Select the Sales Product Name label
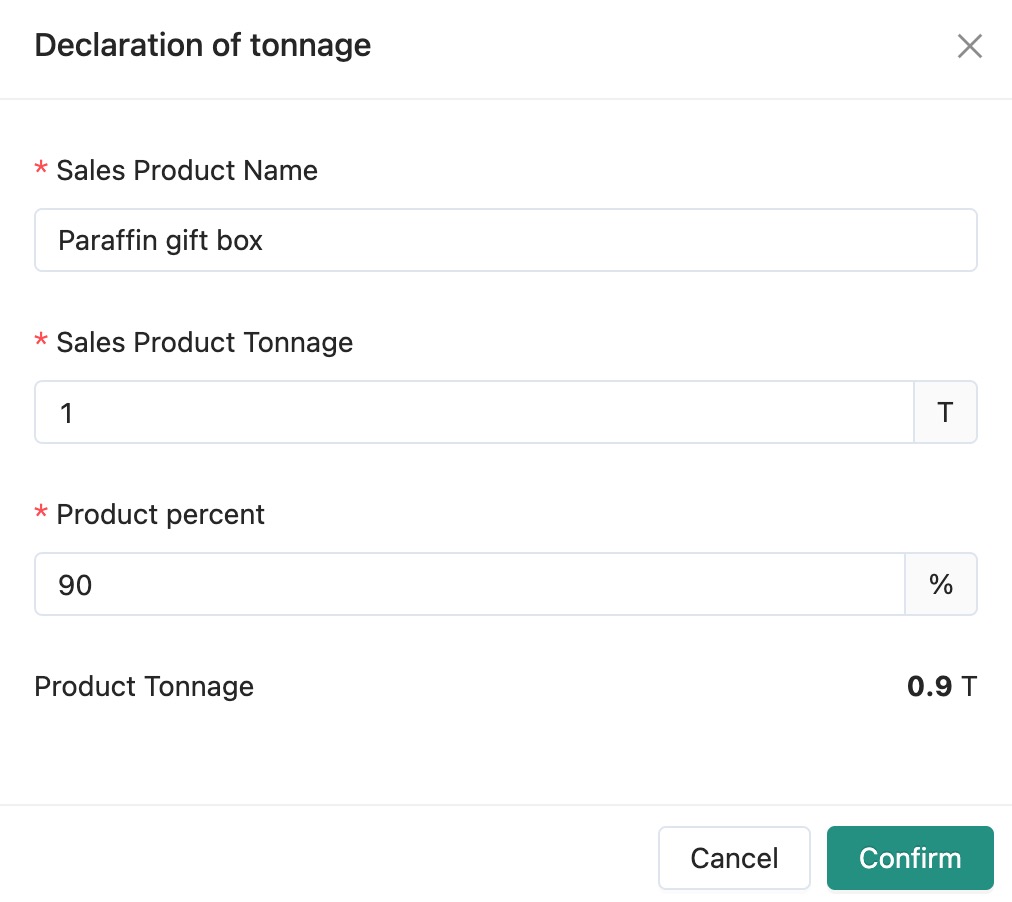 tap(187, 170)
